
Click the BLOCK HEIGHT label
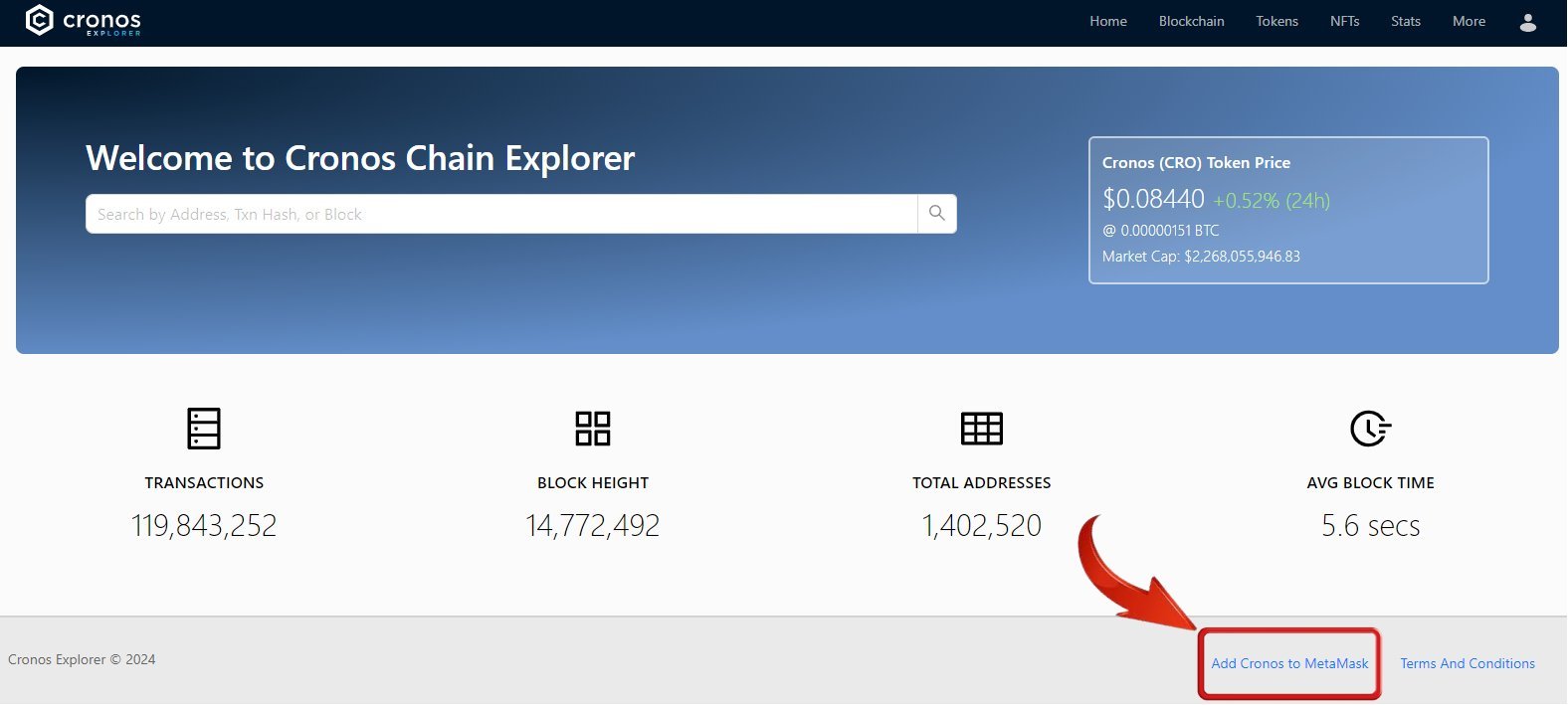593,483
